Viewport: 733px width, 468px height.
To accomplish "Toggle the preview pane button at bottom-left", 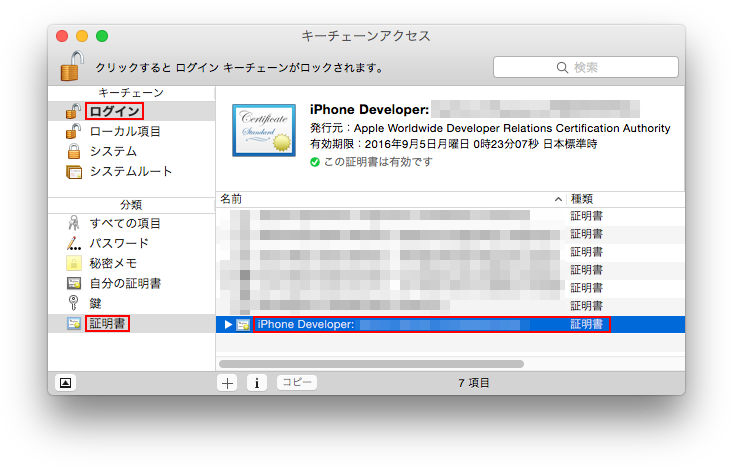I will pos(65,383).
